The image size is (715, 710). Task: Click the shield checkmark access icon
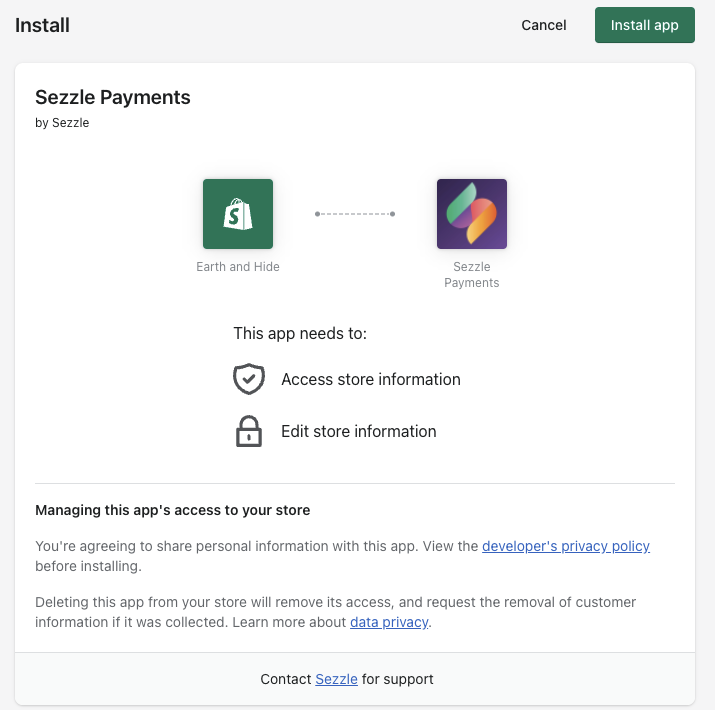[x=249, y=379]
